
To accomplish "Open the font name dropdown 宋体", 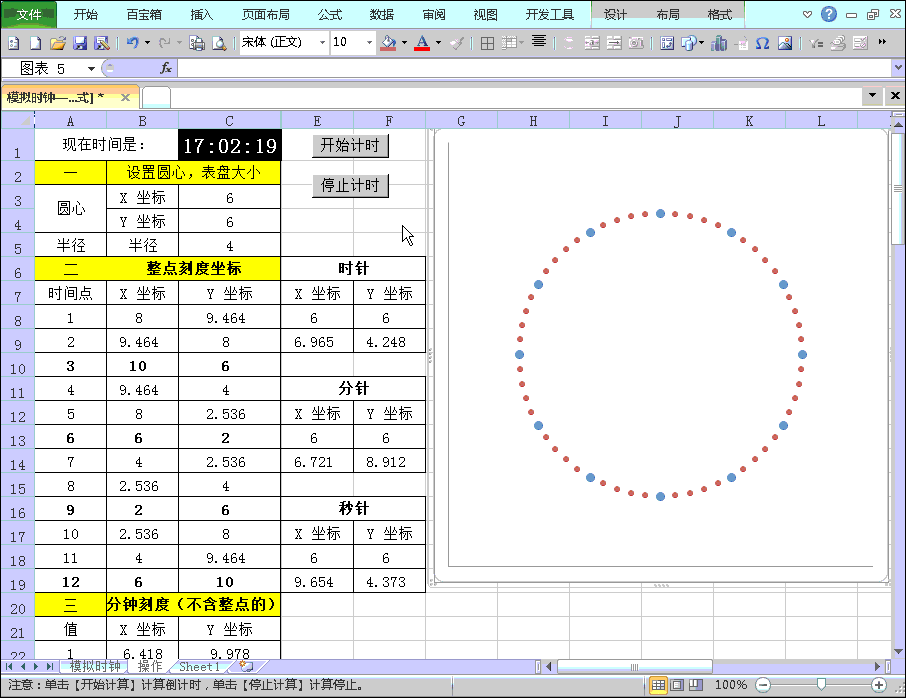I will pos(322,42).
